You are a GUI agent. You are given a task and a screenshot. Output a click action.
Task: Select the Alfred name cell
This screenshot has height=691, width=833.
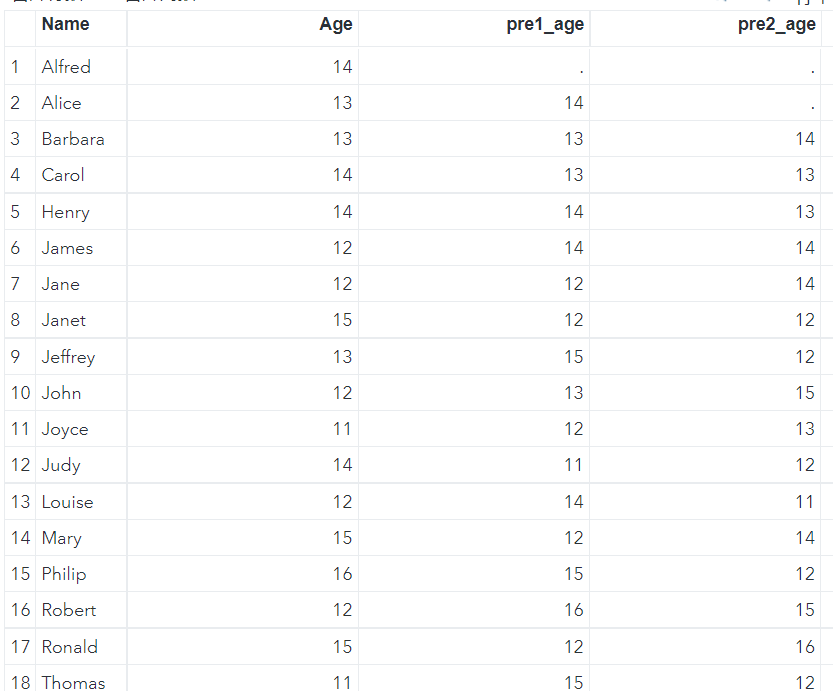[x=81, y=67]
